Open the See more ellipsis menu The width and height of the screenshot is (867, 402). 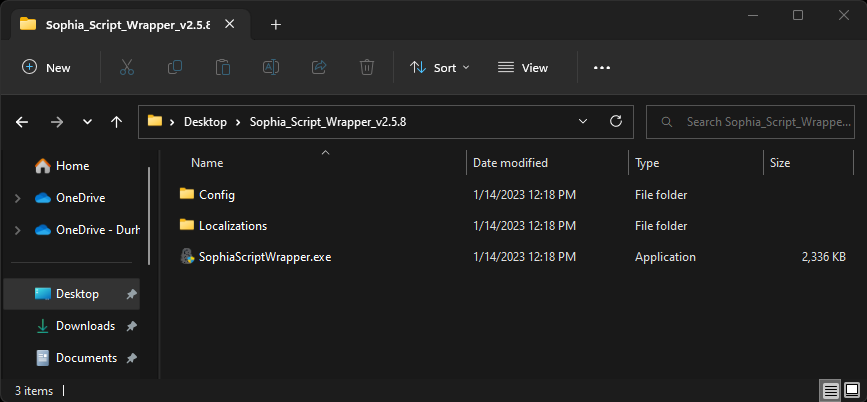click(602, 67)
